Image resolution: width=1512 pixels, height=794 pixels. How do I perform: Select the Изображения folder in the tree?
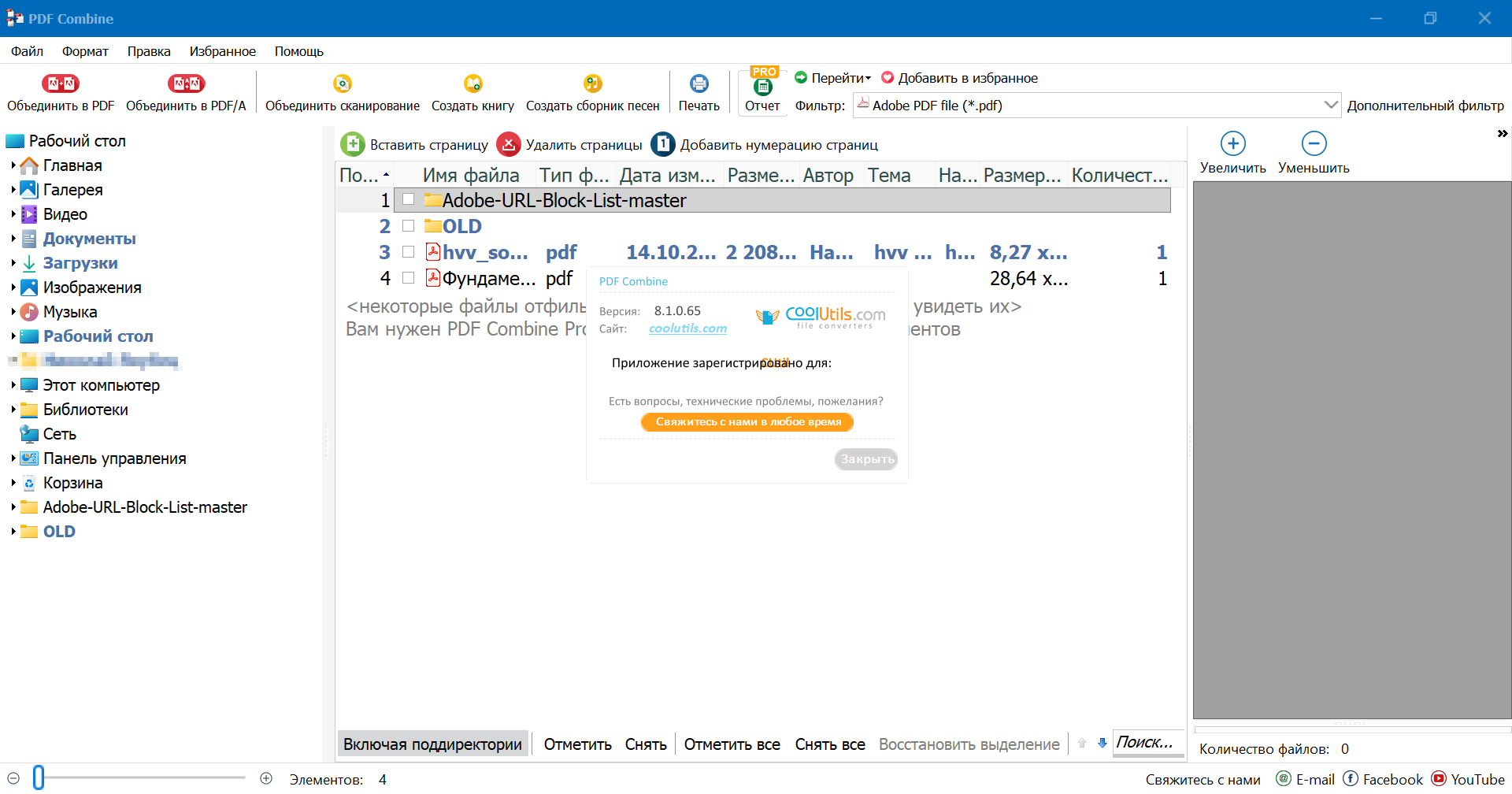(92, 288)
